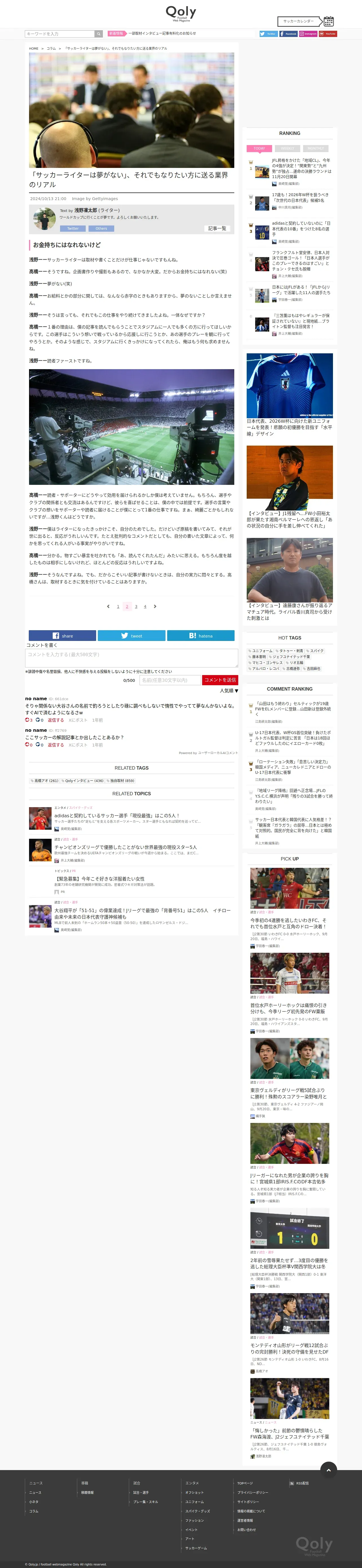Open ranking article 17歳も！2026年W杯を狙うべき
The height and width of the screenshot is (1568, 362).
tap(301, 198)
